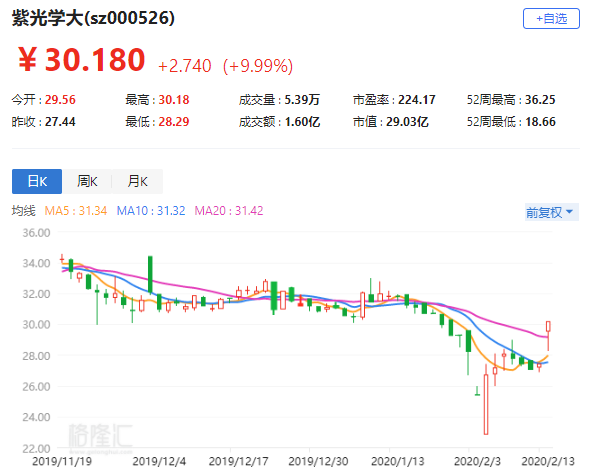The image size is (592, 473).
Task: Click the 昨收 value 27.44
Action: click(60, 122)
